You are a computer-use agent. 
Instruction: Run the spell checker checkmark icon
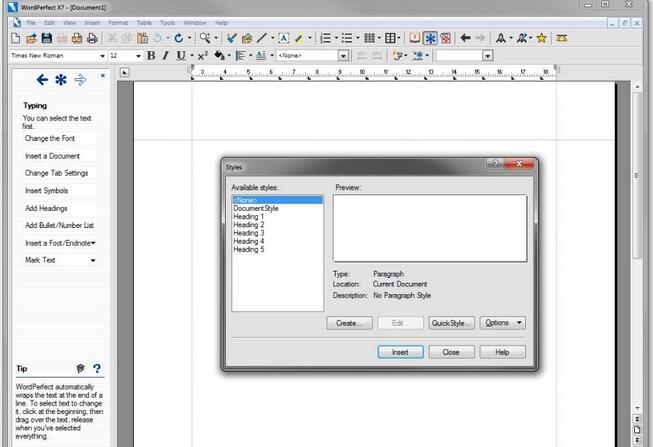point(232,38)
